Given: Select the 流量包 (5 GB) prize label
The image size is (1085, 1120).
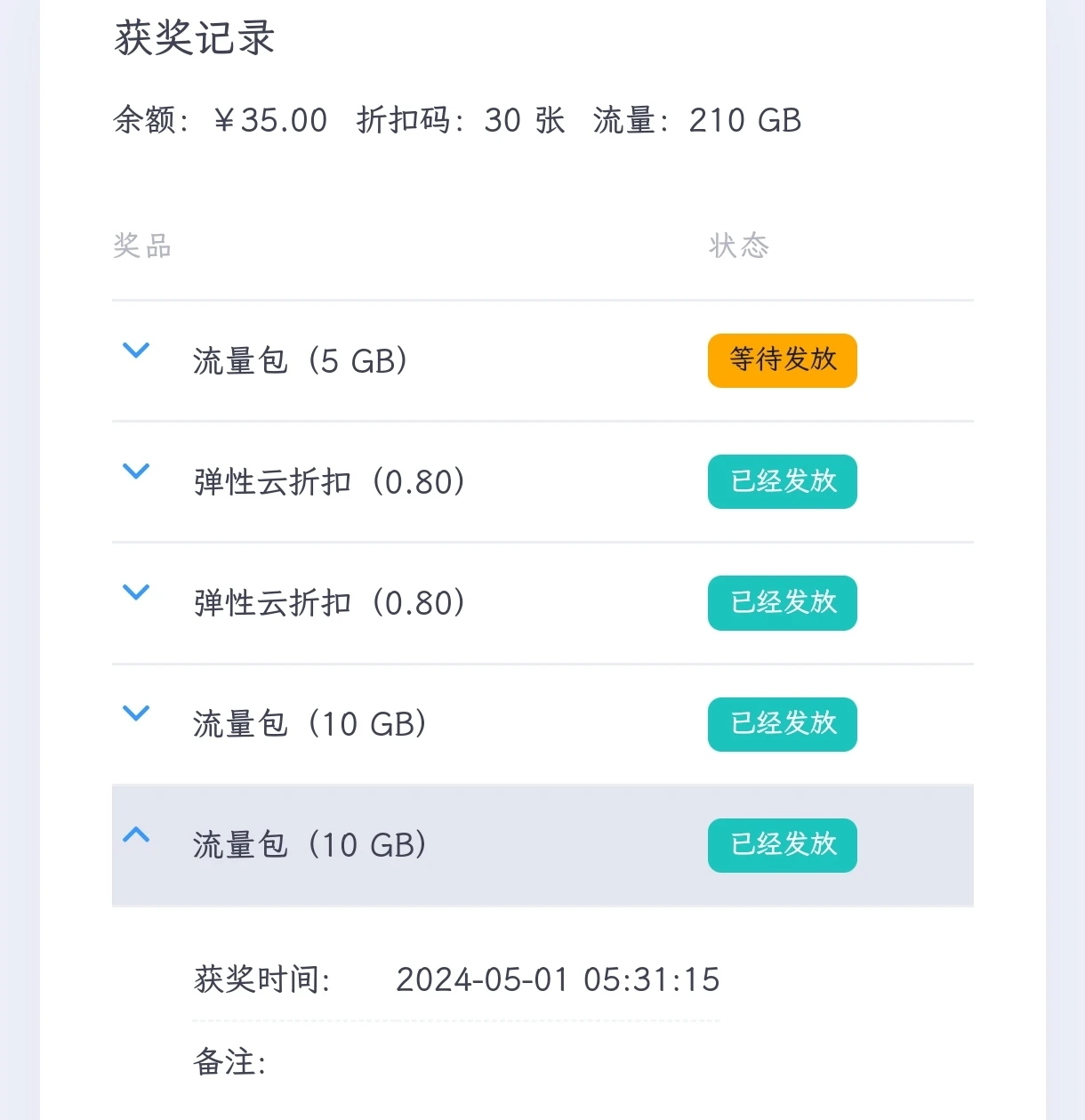Looking at the screenshot, I should click(301, 361).
